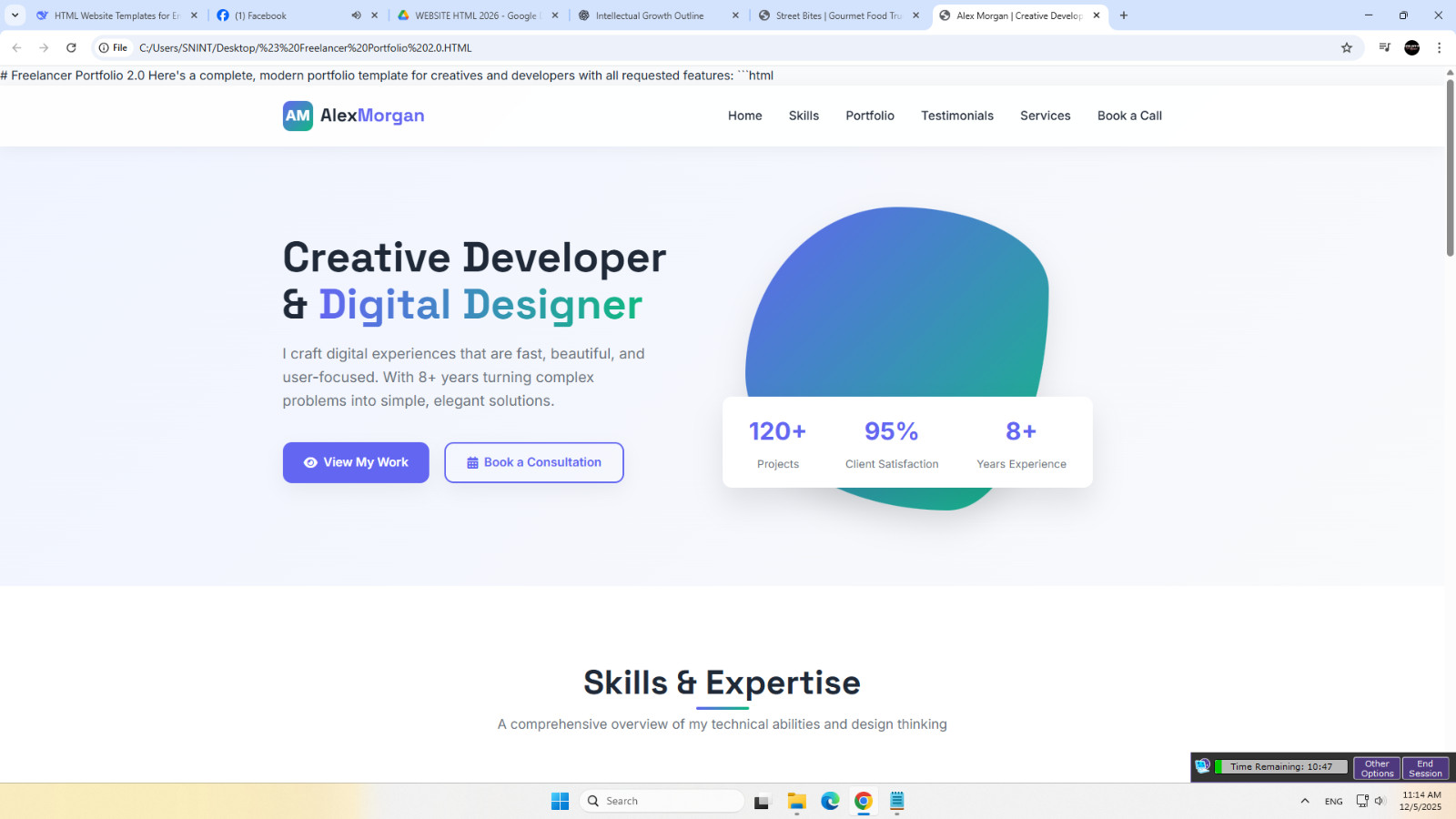This screenshot has width=1456, height=819.
Task: Open Google Chrome from the taskbar
Action: click(x=864, y=801)
